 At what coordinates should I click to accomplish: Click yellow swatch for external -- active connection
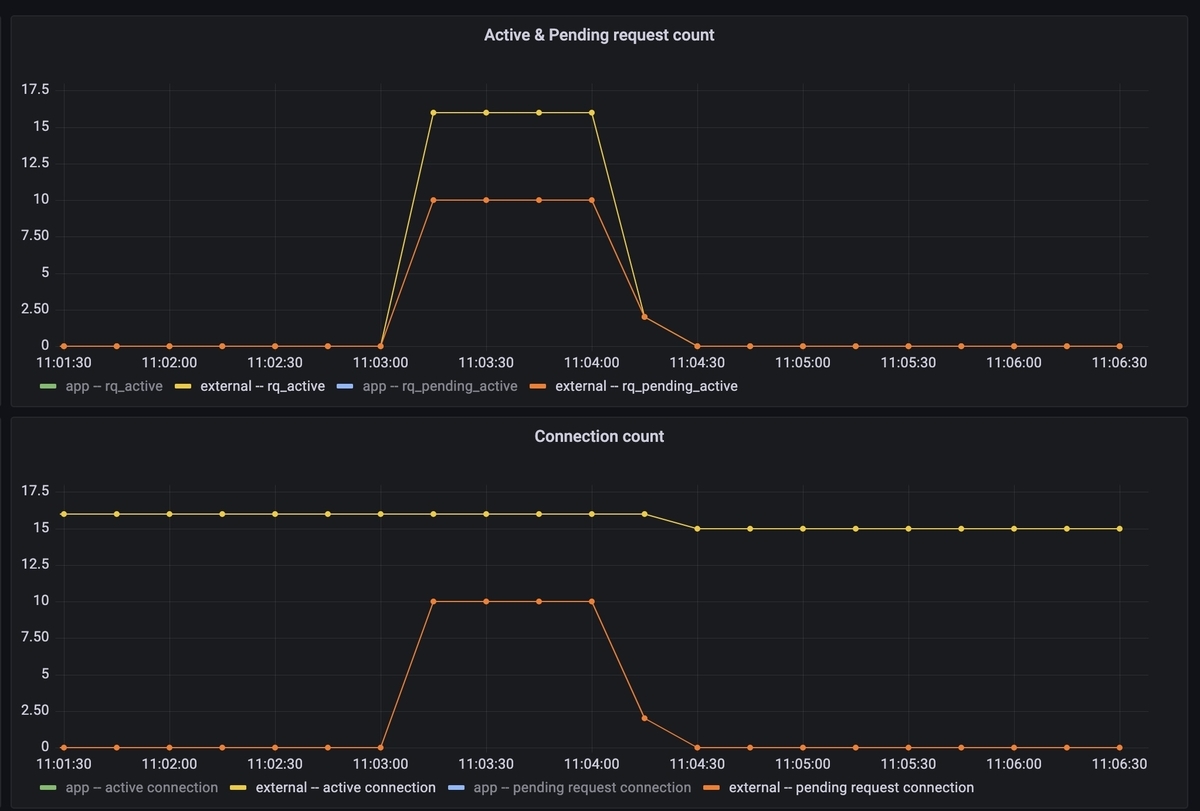[238, 788]
